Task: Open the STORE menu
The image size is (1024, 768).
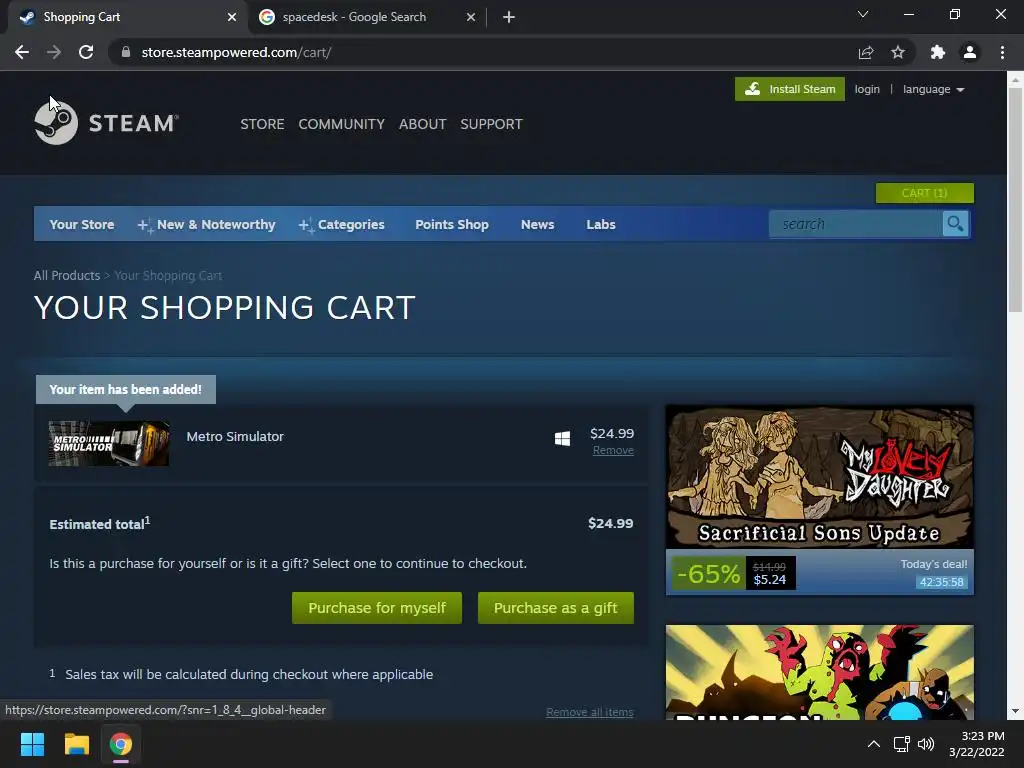Action: [262, 124]
